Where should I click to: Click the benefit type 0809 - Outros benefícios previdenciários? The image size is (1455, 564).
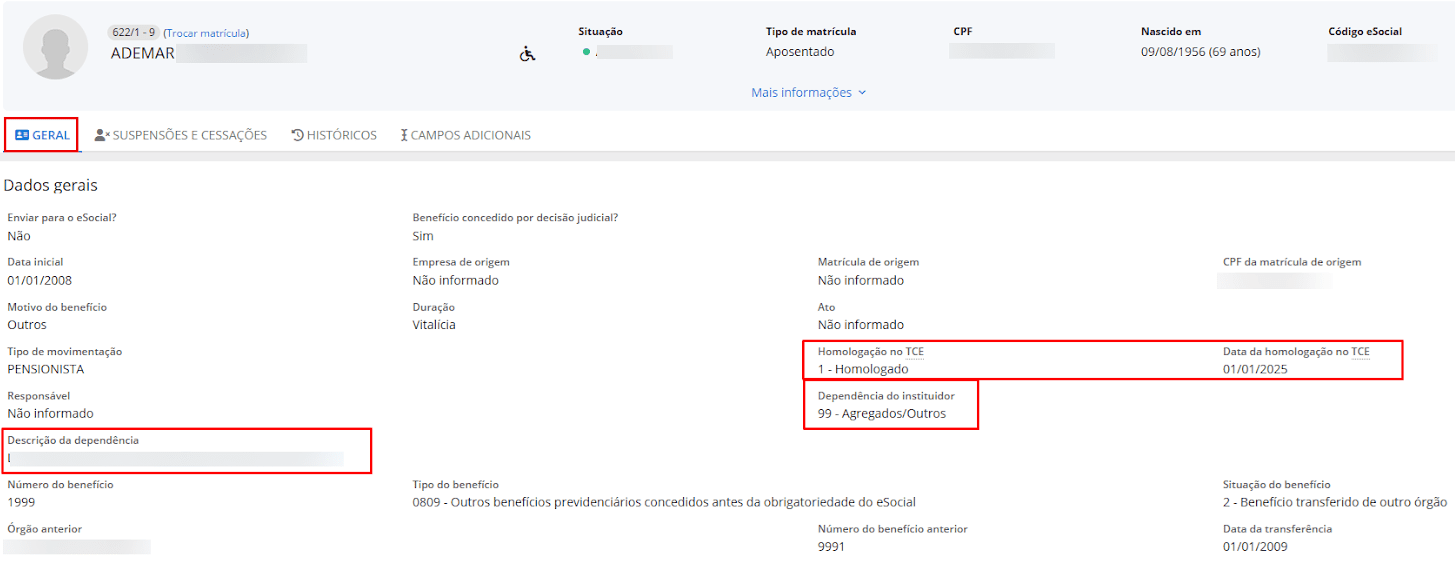coord(664,502)
